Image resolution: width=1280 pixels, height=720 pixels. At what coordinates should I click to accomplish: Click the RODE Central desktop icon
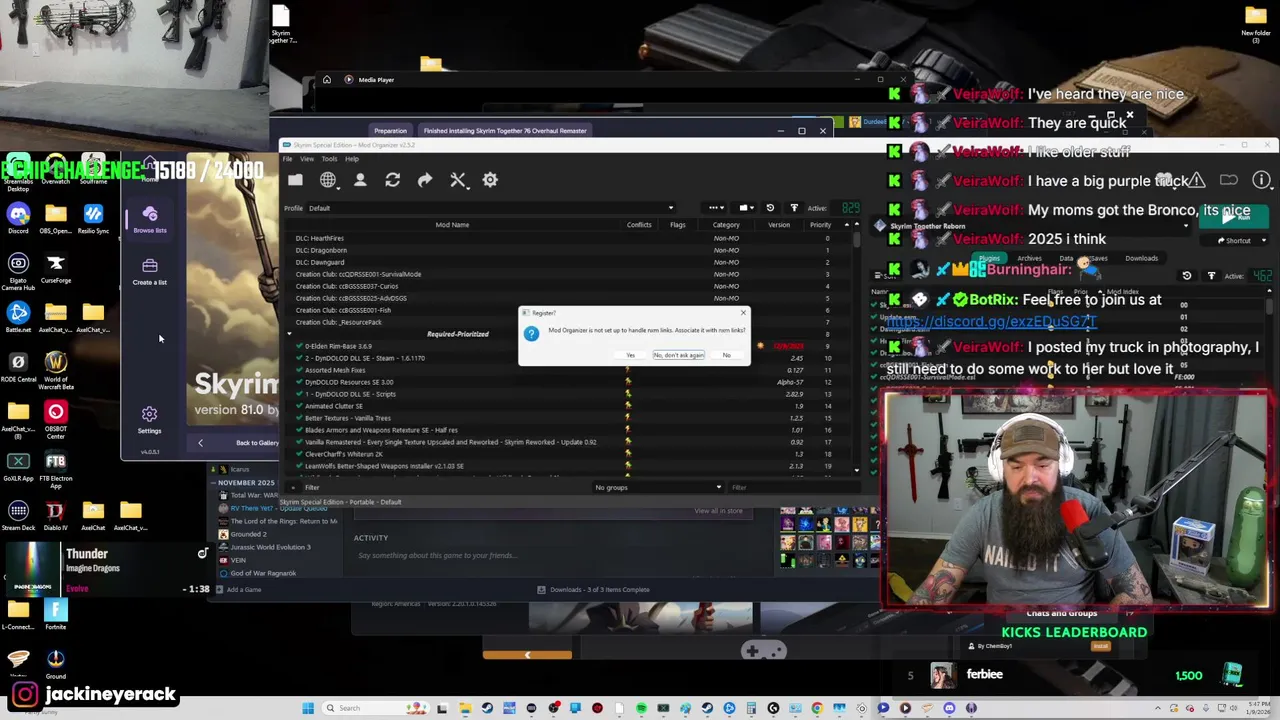point(18,366)
